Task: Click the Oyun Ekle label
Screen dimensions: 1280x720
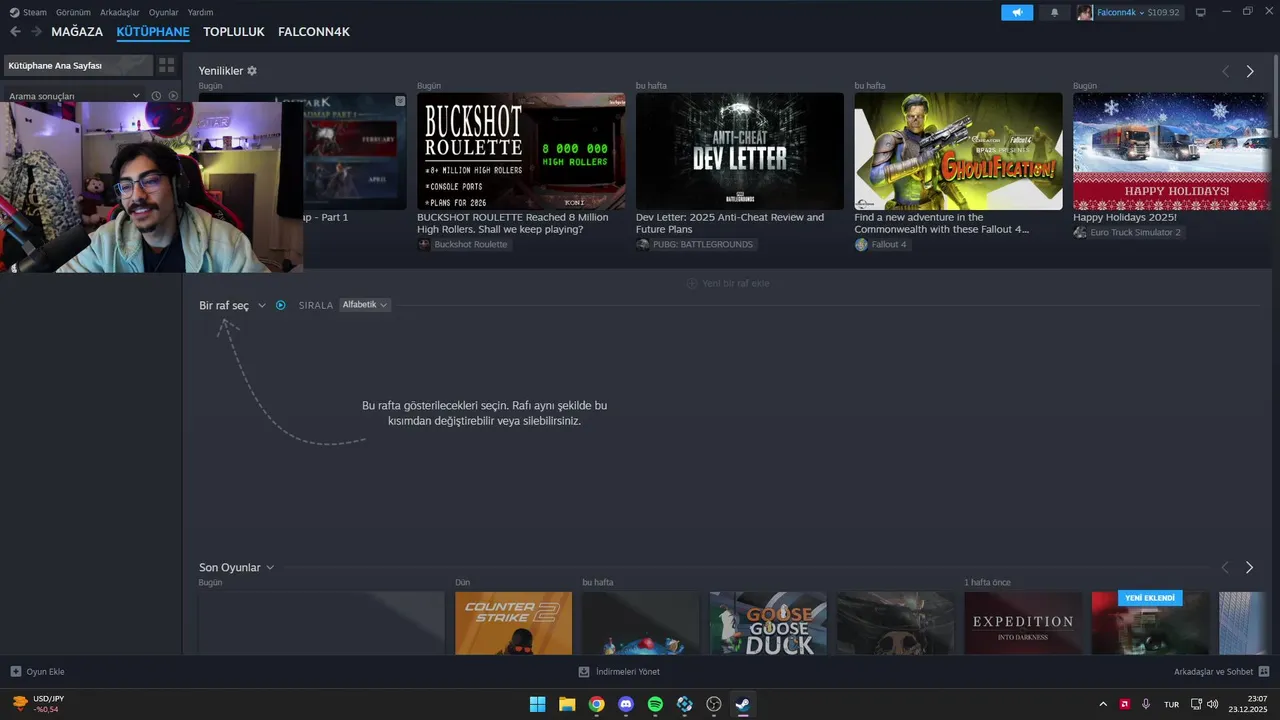Action: tap(46, 672)
